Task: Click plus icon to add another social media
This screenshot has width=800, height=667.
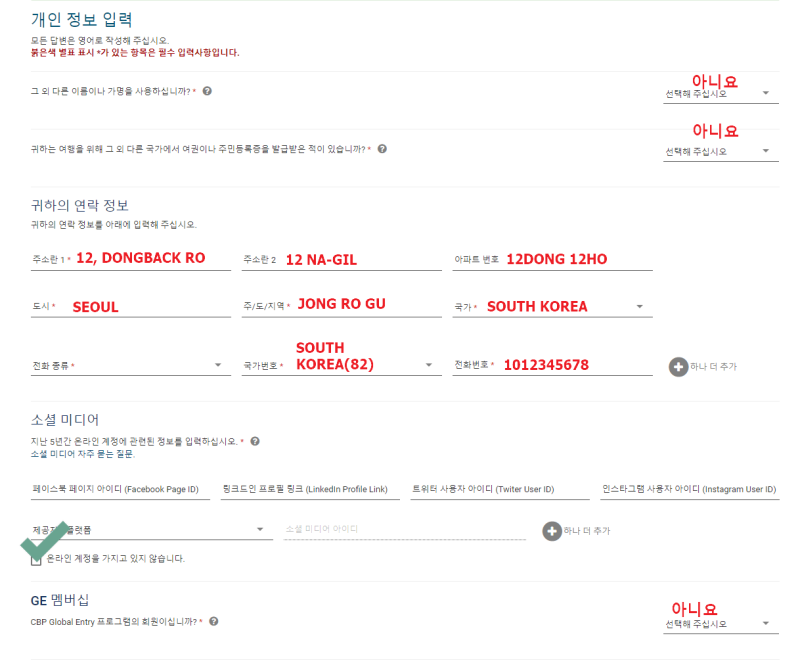Action: click(x=552, y=531)
